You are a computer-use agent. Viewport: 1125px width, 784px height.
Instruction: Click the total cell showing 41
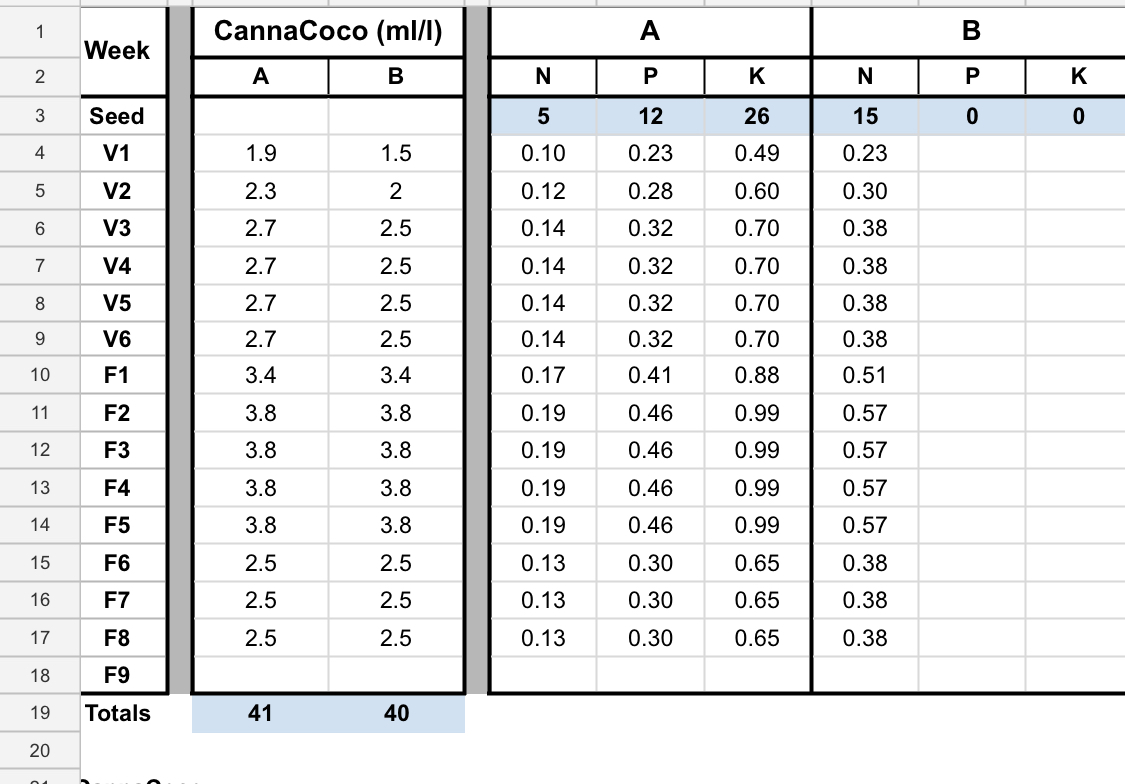pos(260,713)
